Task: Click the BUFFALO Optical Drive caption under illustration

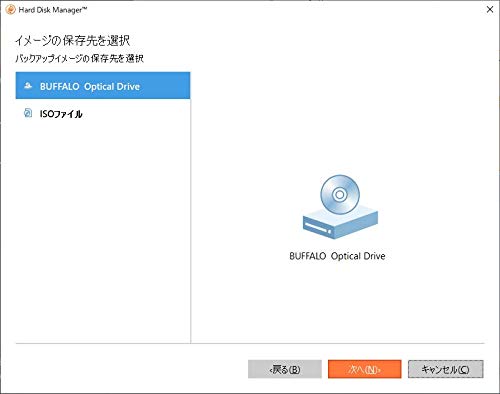Action: [x=337, y=256]
